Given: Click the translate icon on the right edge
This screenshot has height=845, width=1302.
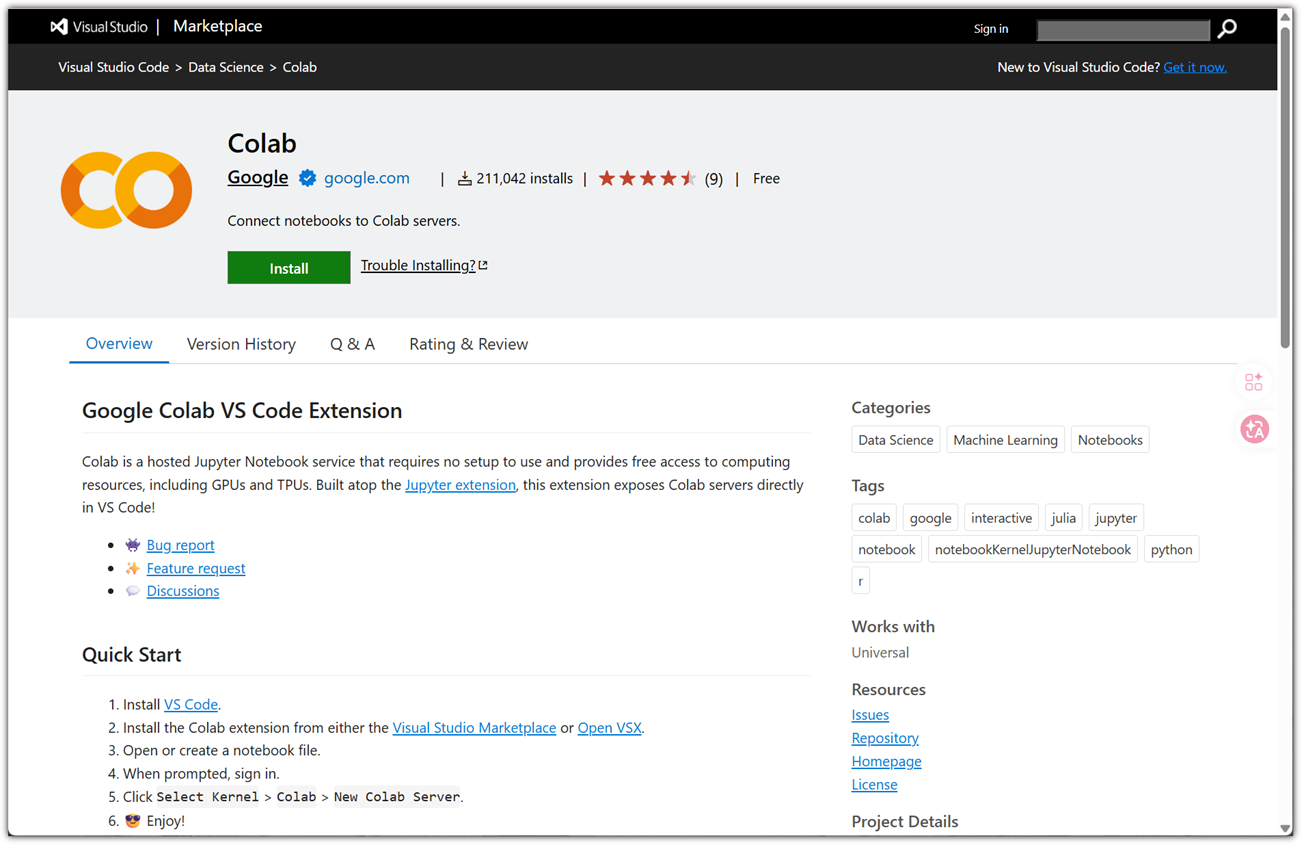Looking at the screenshot, I should [x=1254, y=429].
